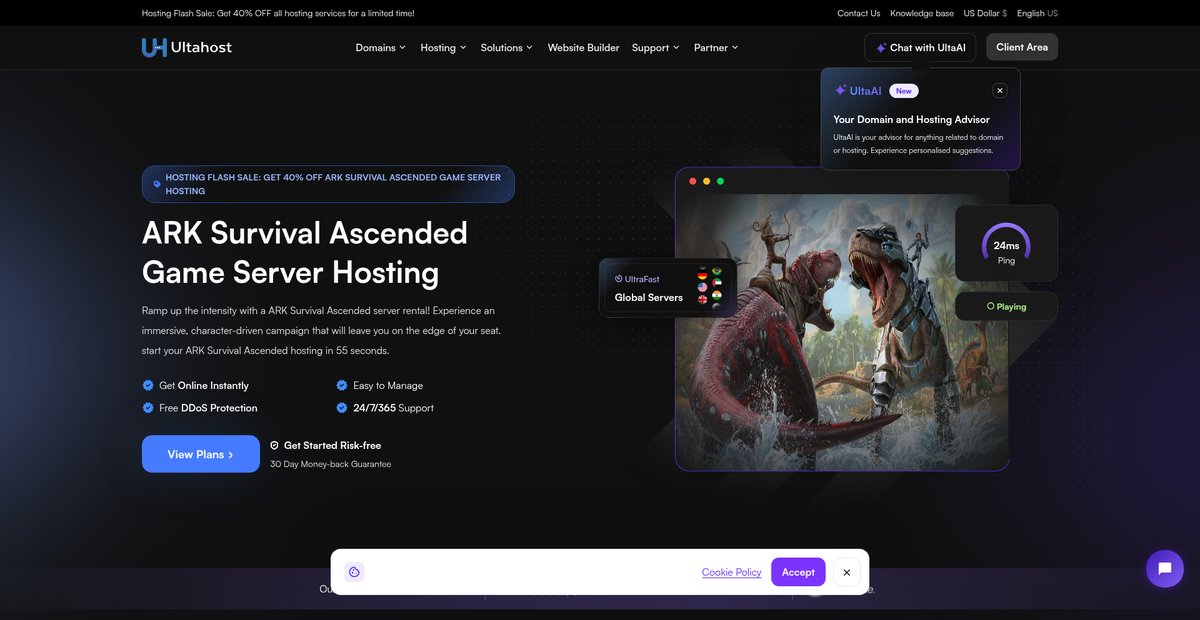Click the Chat with UltaAI button
This screenshot has width=1200, height=620.
(920, 47)
